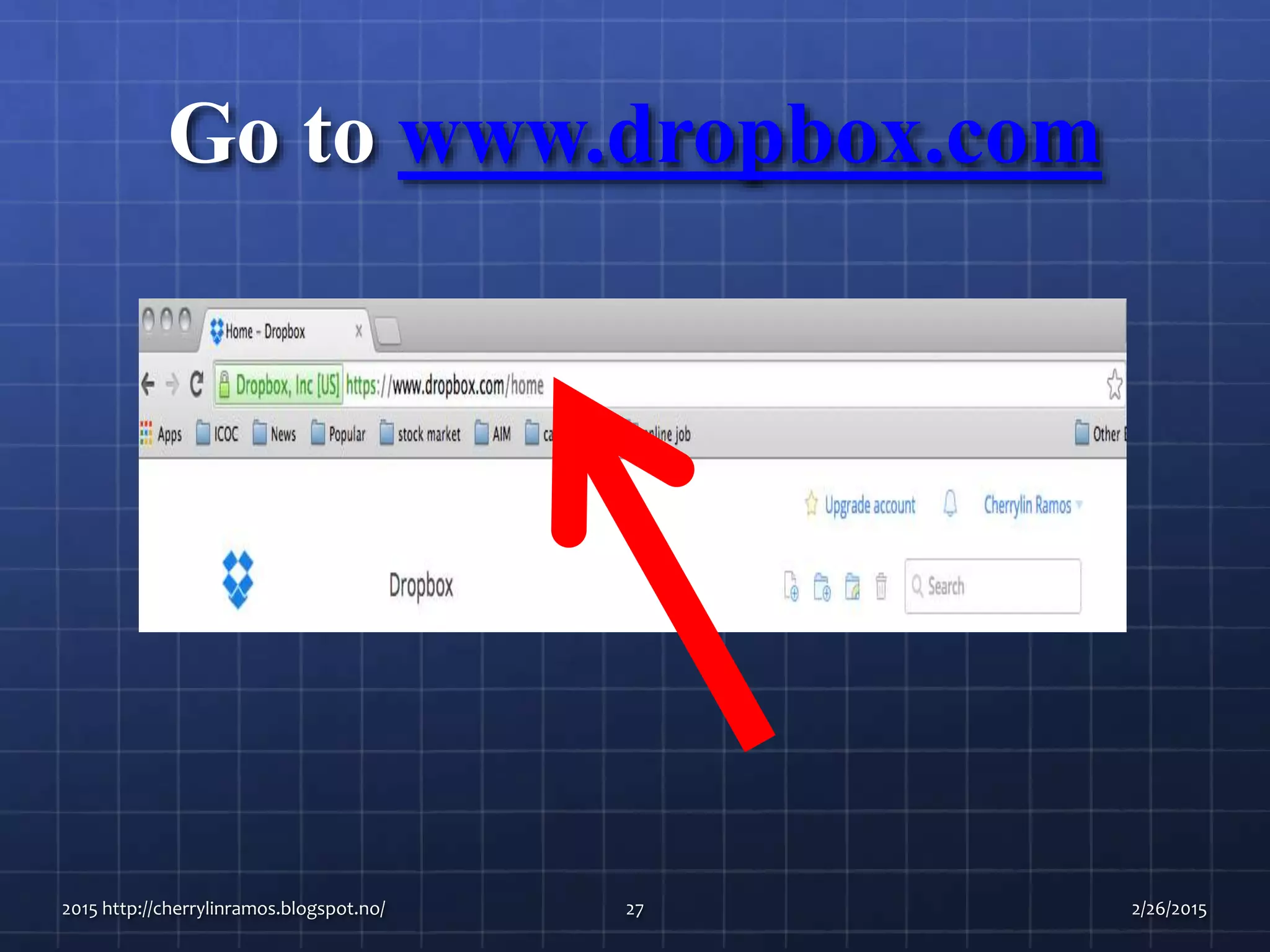Click the Dropbox page heading text

pos(421,586)
